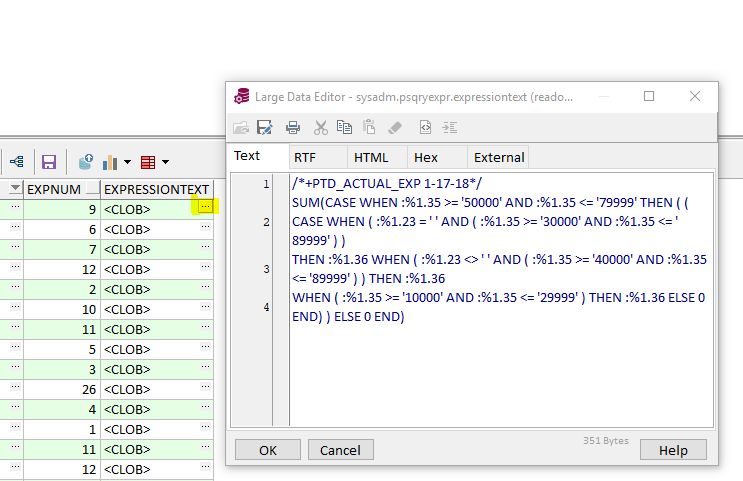Click the bar chart icon in grid toolbar
Screen dimensions: 743x481
pos(110,162)
